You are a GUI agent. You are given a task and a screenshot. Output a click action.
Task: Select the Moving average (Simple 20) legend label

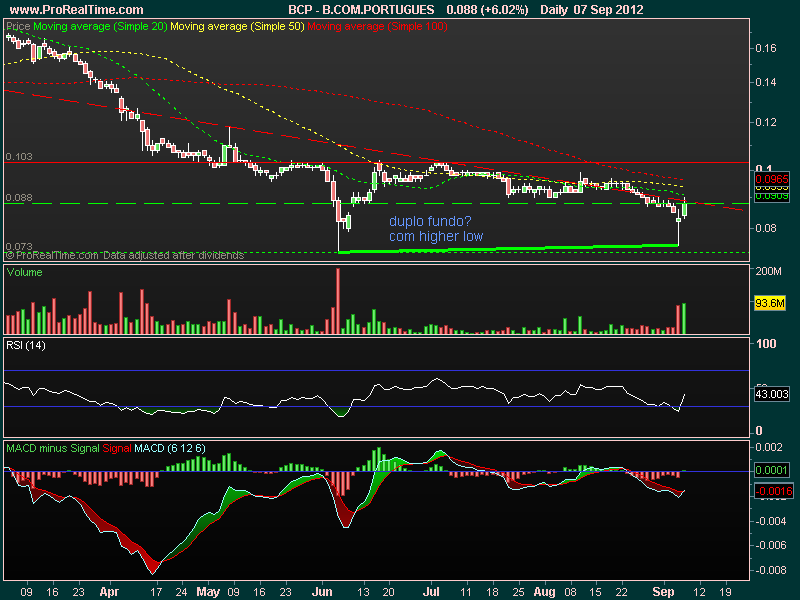pyautogui.click(x=99, y=22)
